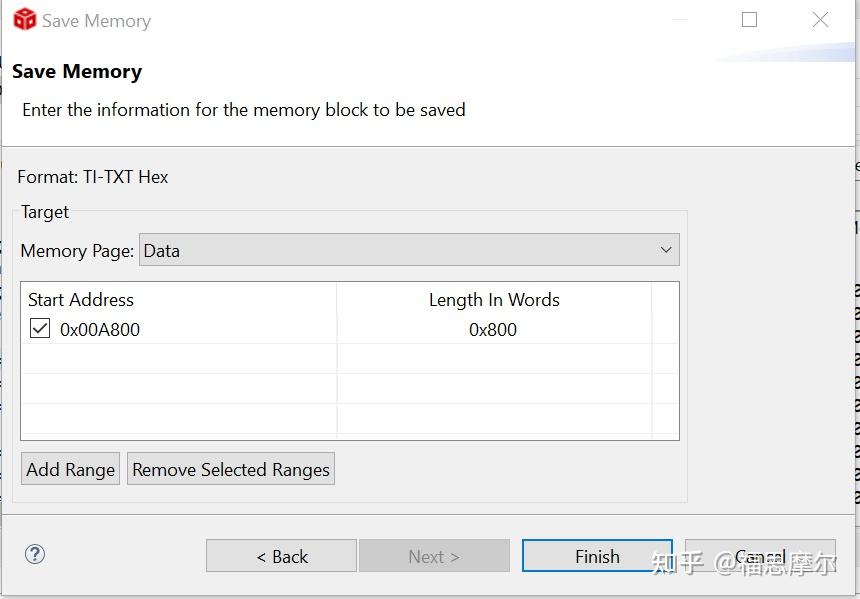Viewport: 860px width, 599px height.
Task: Select the 0x800 length value cell
Action: click(x=493, y=329)
